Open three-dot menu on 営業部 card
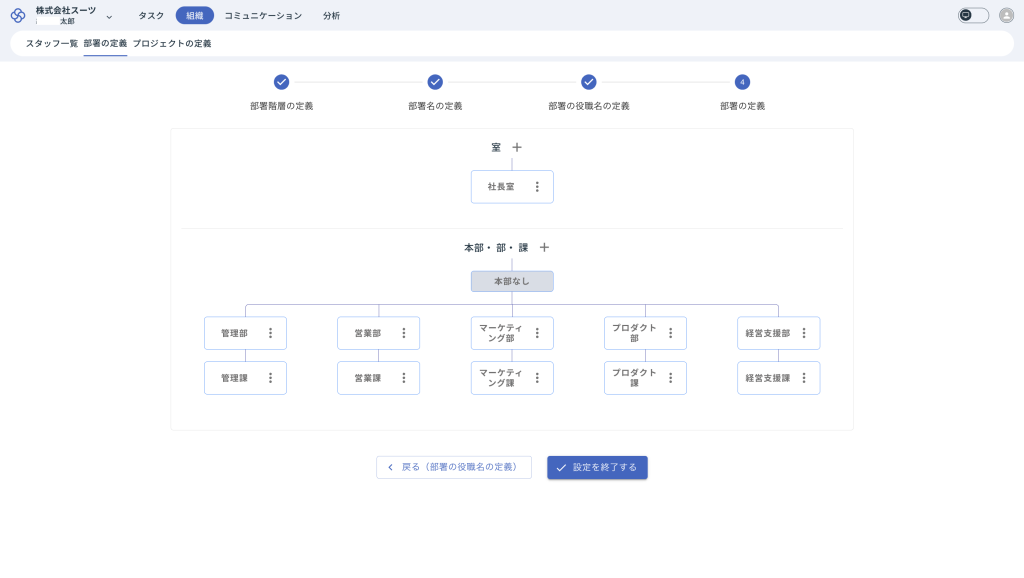 404,333
